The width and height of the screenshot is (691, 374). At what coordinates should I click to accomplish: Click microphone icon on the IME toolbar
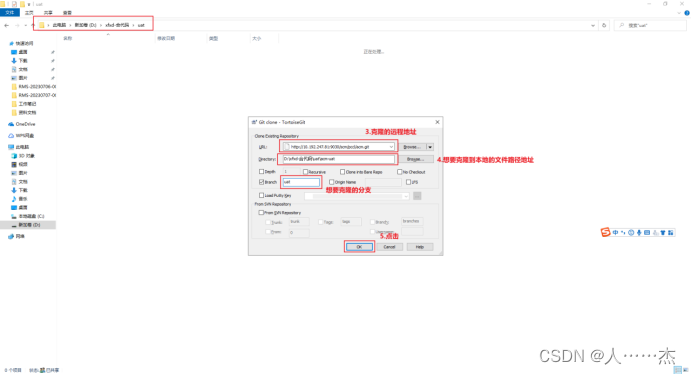pyautogui.click(x=639, y=233)
